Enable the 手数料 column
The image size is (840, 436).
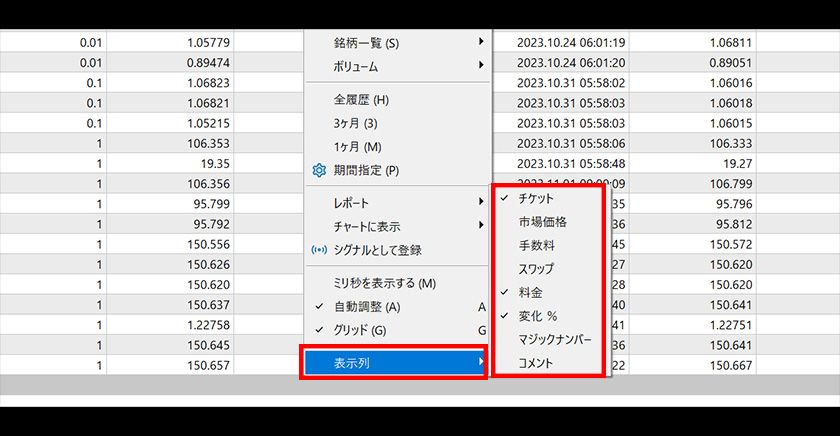pyautogui.click(x=536, y=245)
